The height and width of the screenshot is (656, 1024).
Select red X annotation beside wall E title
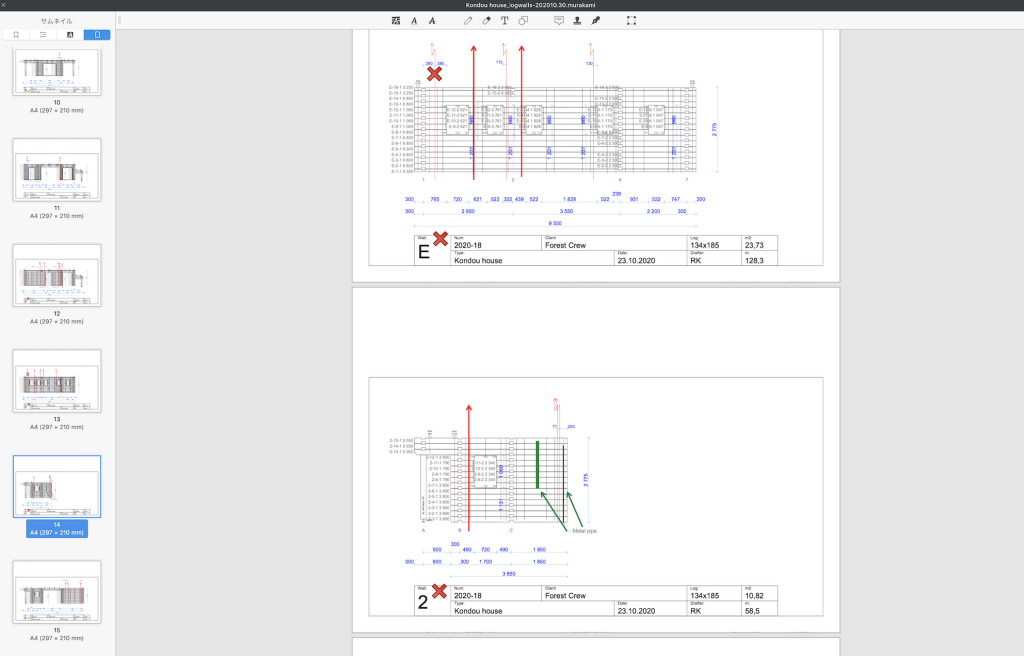click(x=441, y=239)
